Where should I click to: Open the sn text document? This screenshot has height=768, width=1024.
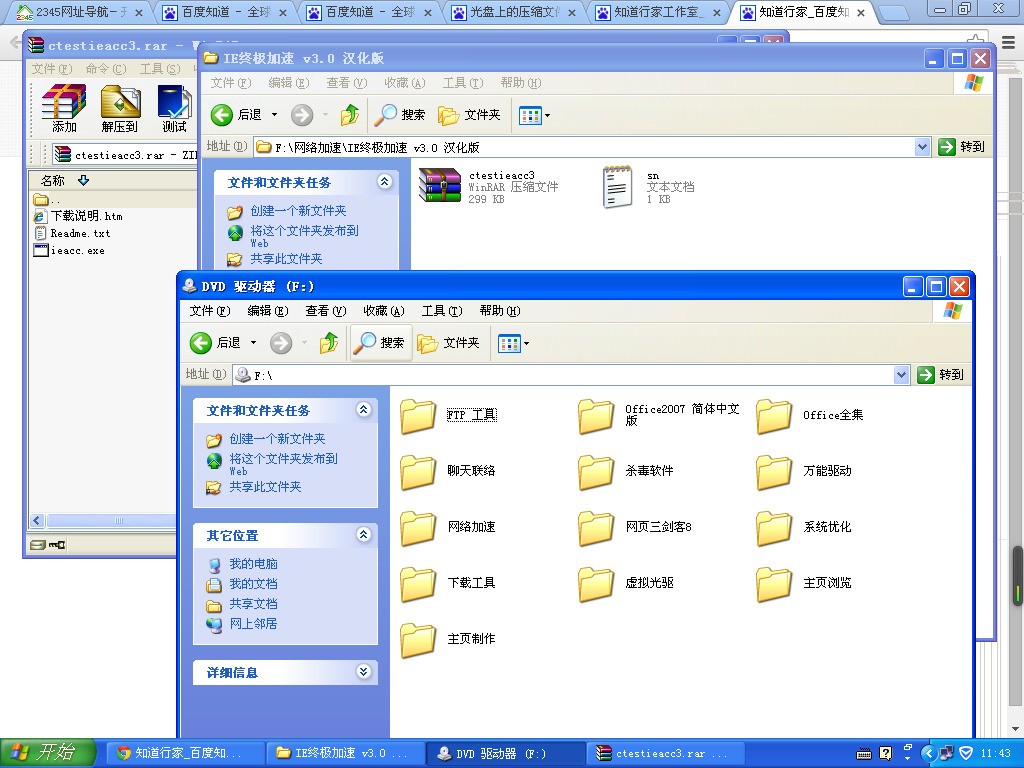618,186
